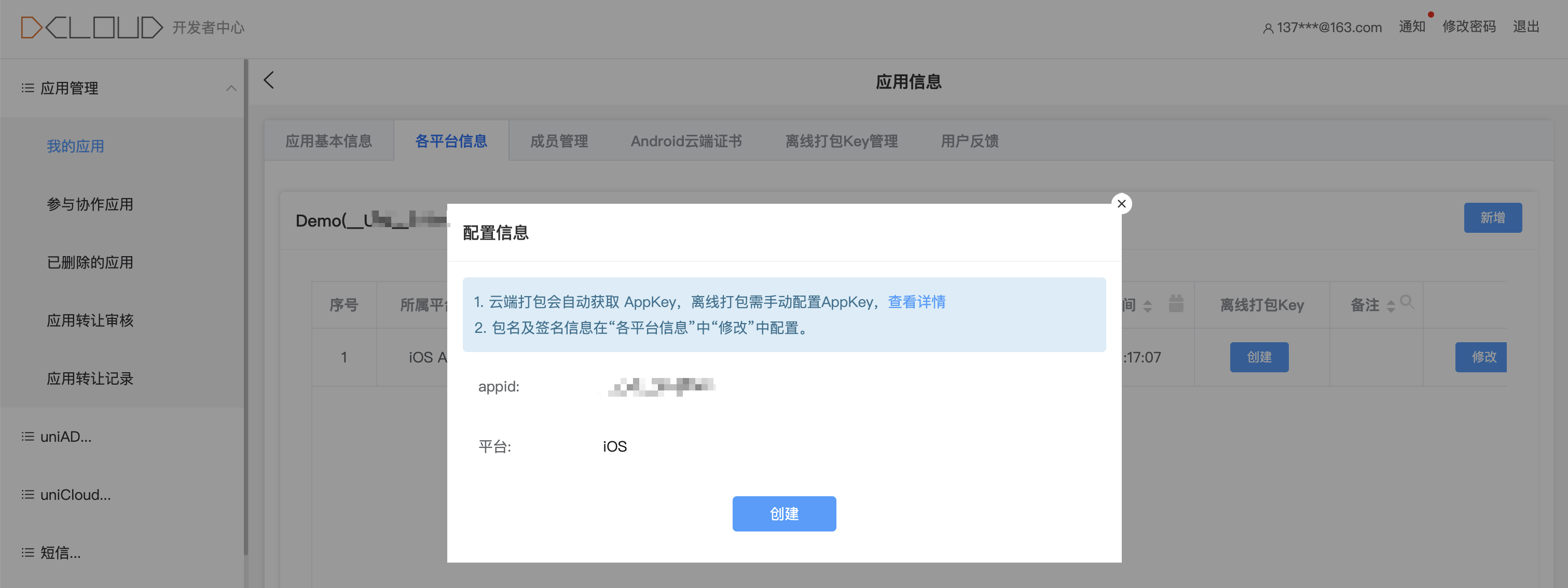Screen dimensions: 1568x588
Task: Sort by the 备注 column arrows
Action: click(1390, 306)
